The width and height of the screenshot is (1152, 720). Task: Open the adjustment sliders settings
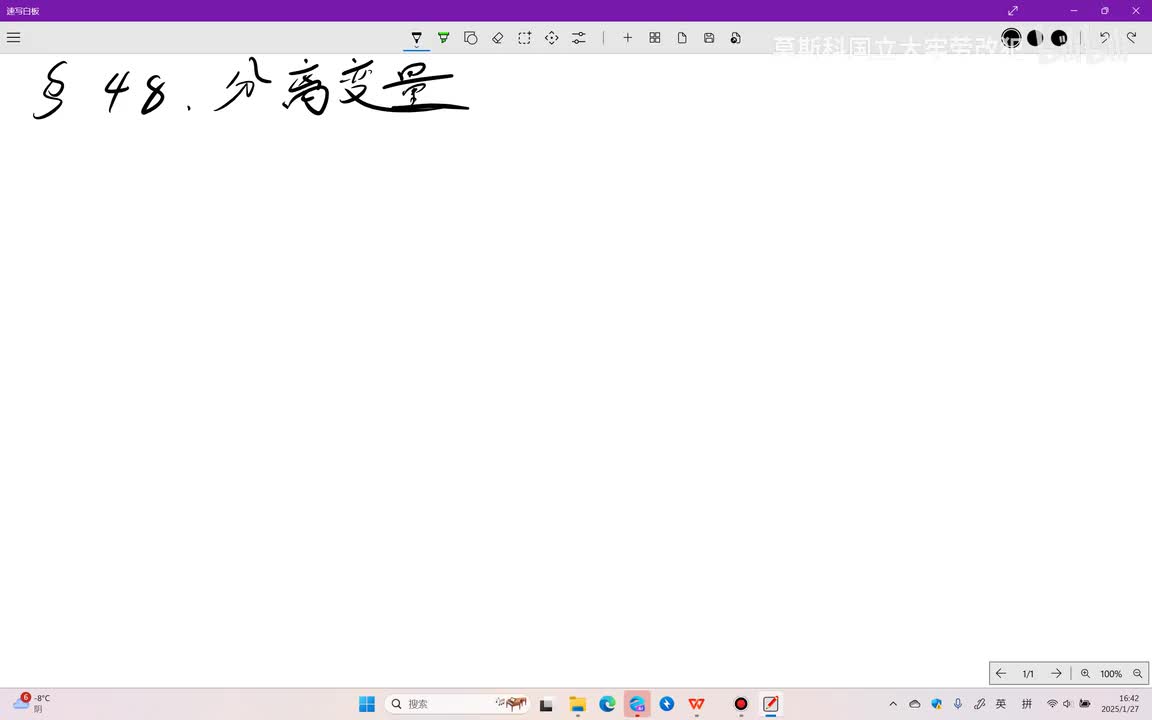[579, 37]
